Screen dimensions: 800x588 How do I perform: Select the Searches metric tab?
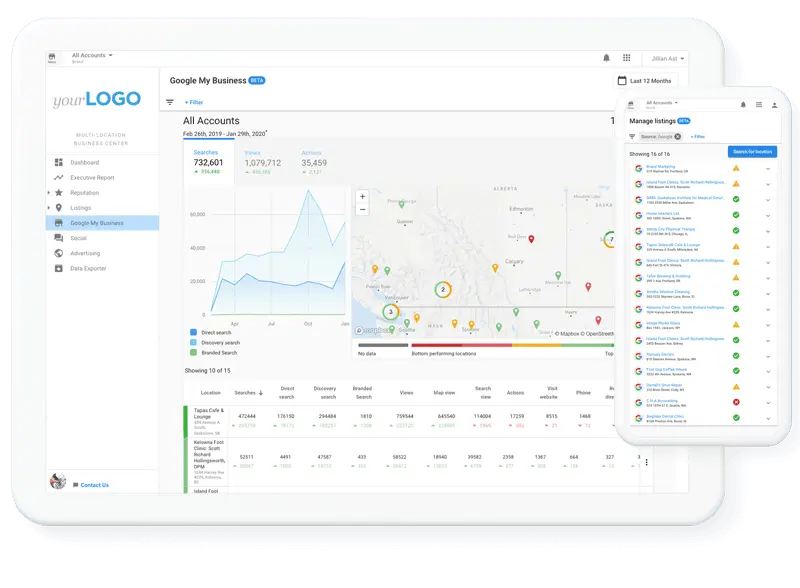209,162
